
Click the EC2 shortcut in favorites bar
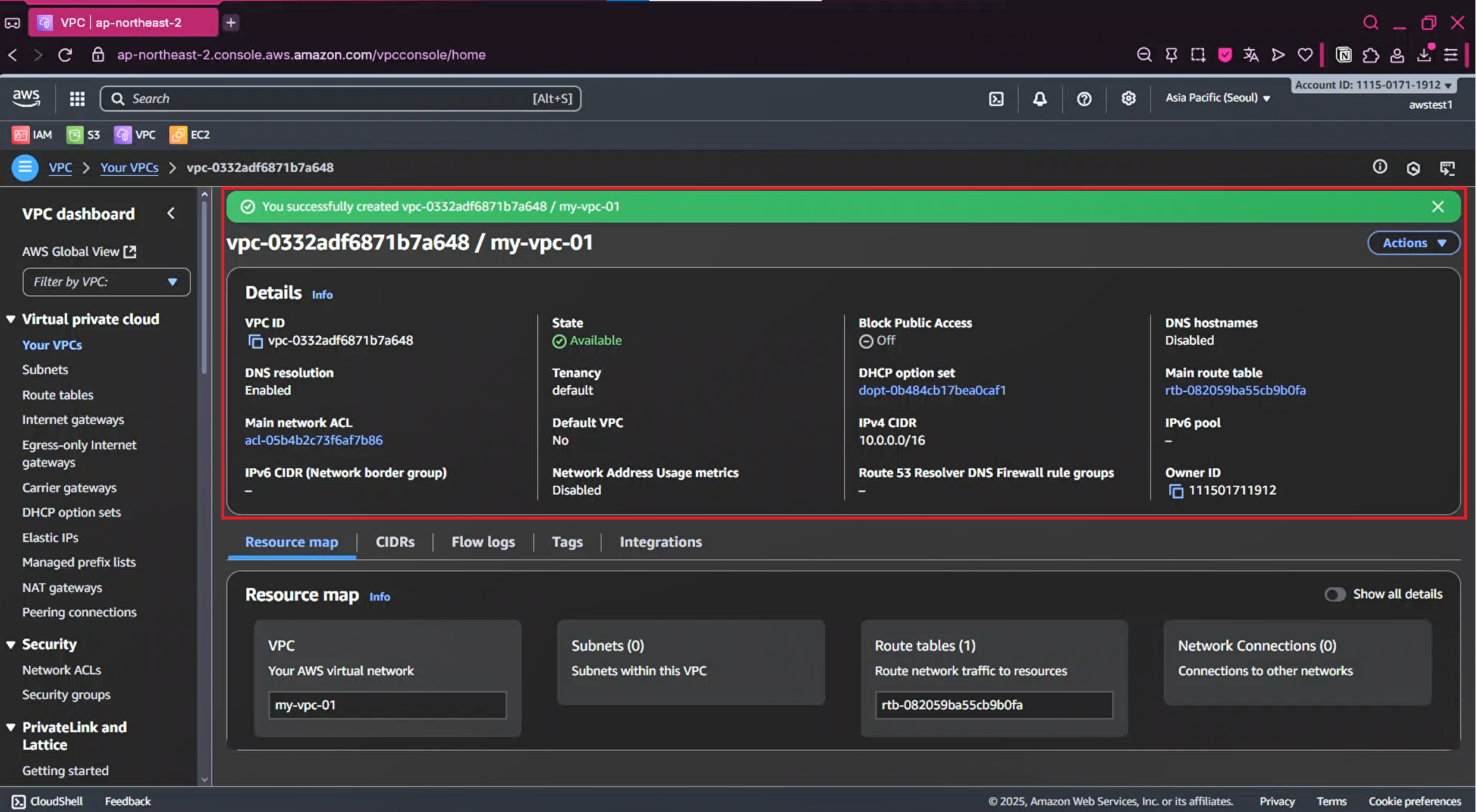pyautogui.click(x=190, y=135)
